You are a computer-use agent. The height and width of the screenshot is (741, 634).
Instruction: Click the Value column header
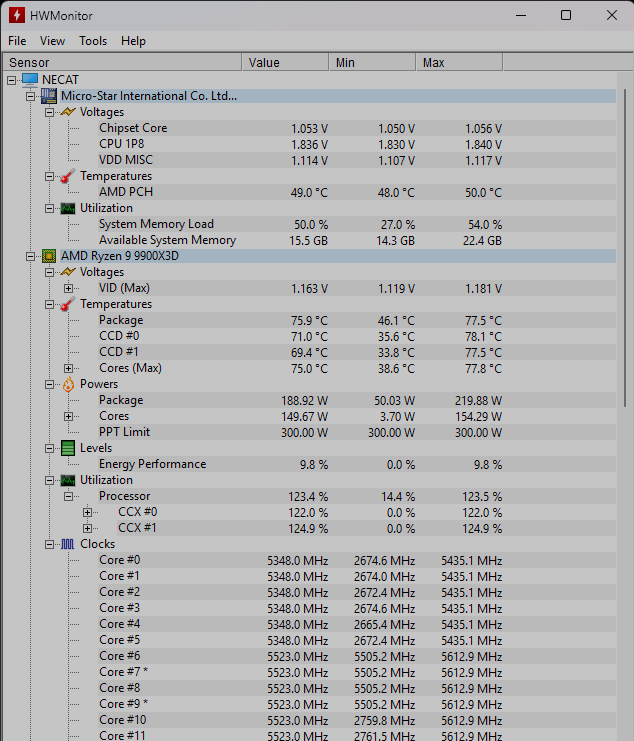pyautogui.click(x=285, y=62)
